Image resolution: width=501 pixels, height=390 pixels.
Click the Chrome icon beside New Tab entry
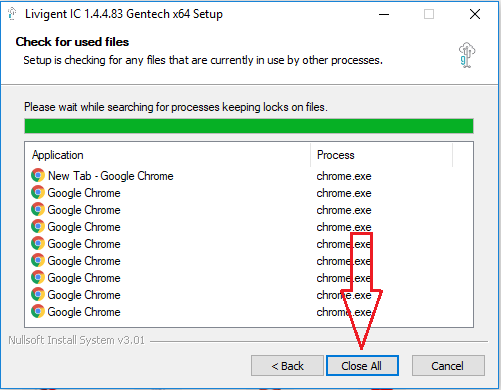coord(38,175)
